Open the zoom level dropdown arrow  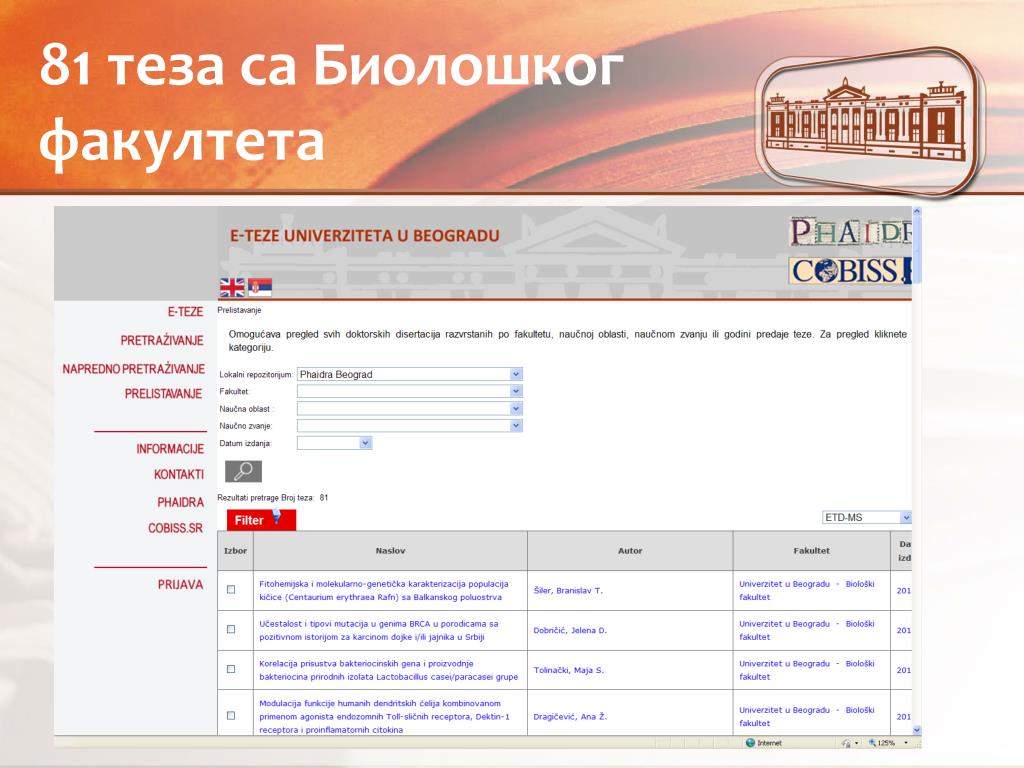(906, 743)
